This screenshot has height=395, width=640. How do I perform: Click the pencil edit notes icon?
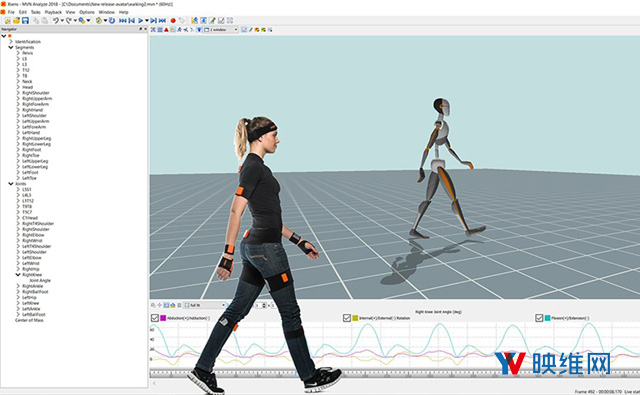pyautogui.click(x=212, y=20)
